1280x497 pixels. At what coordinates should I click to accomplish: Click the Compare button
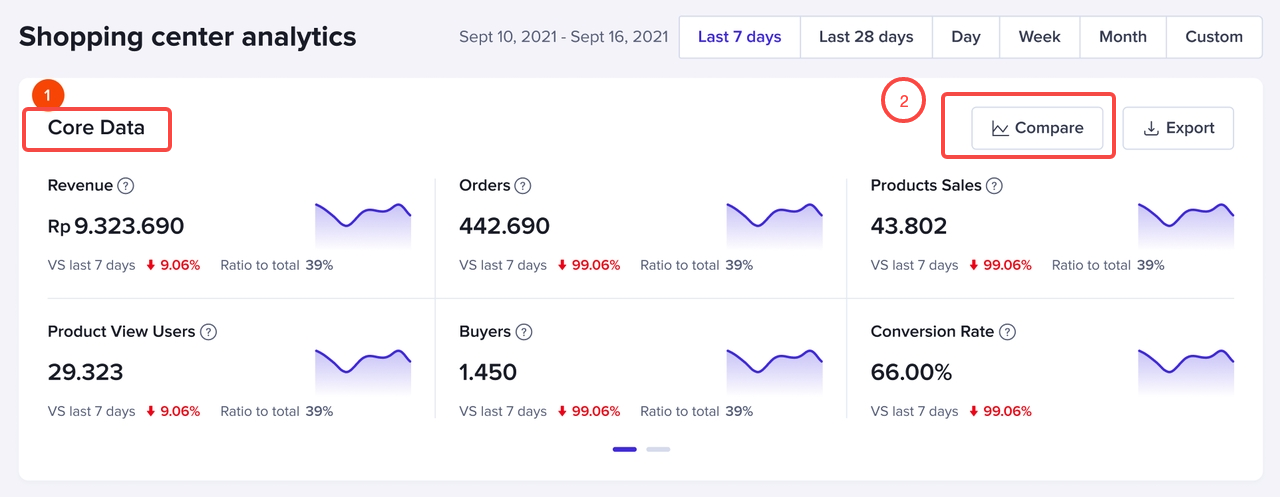(x=1037, y=128)
